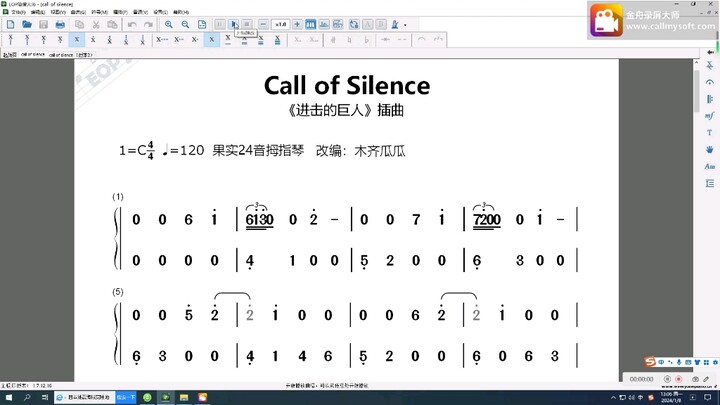
Task: Switch to the start page tab
Action: coord(10,54)
